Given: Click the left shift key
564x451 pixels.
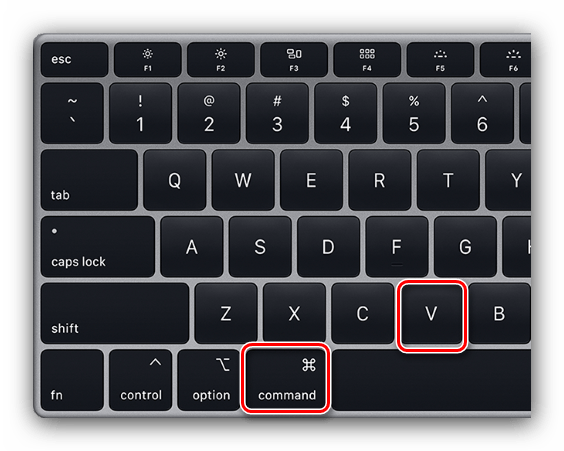Looking at the screenshot, I should point(115,313).
